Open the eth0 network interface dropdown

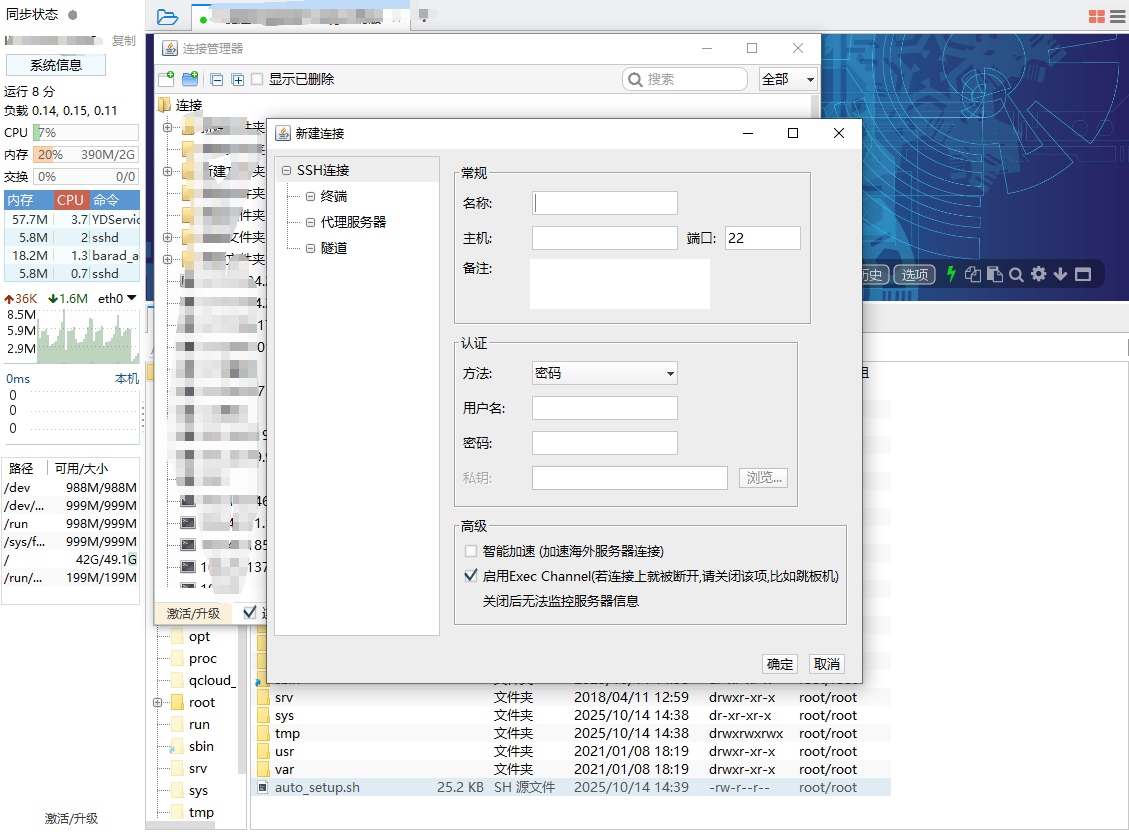pos(131,298)
